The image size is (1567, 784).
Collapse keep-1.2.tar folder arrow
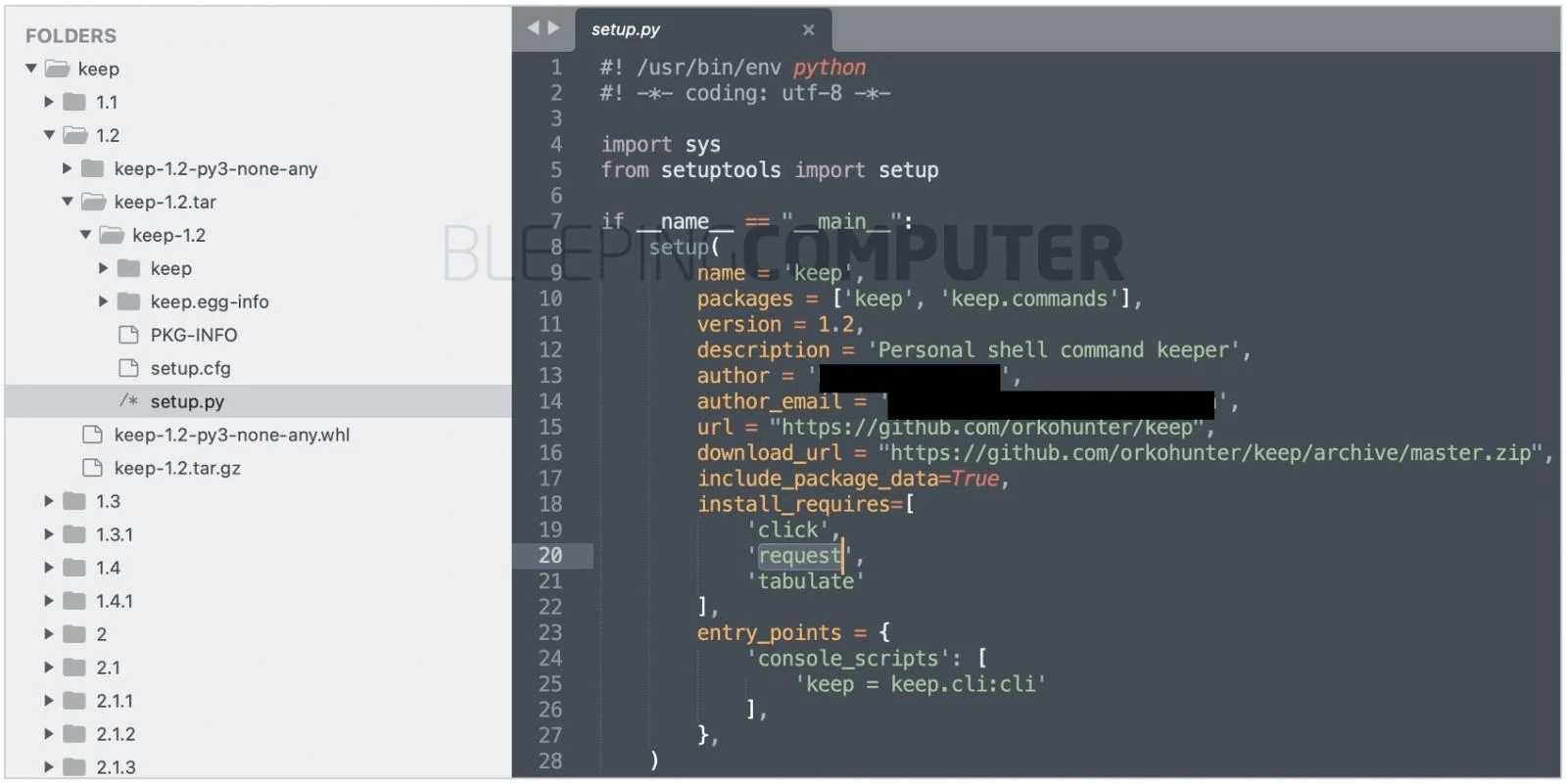pyautogui.click(x=68, y=202)
